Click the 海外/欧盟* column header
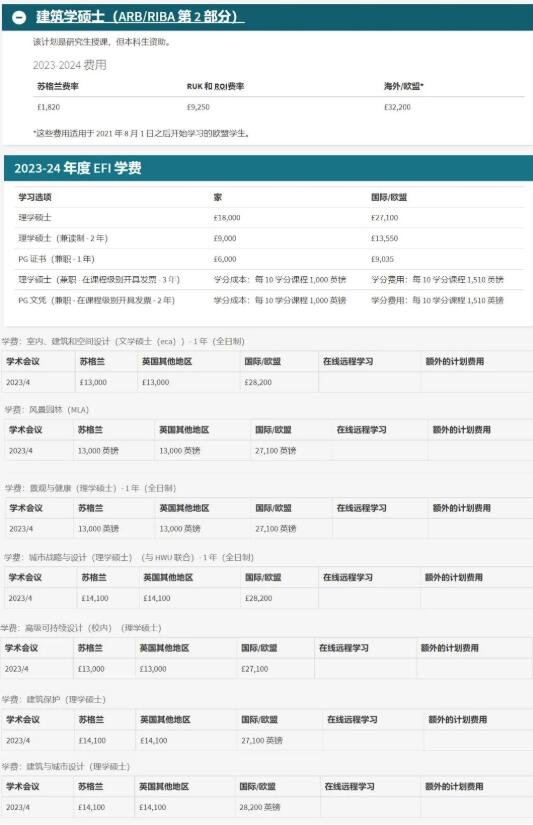The height and width of the screenshot is (825, 533). pos(404,86)
